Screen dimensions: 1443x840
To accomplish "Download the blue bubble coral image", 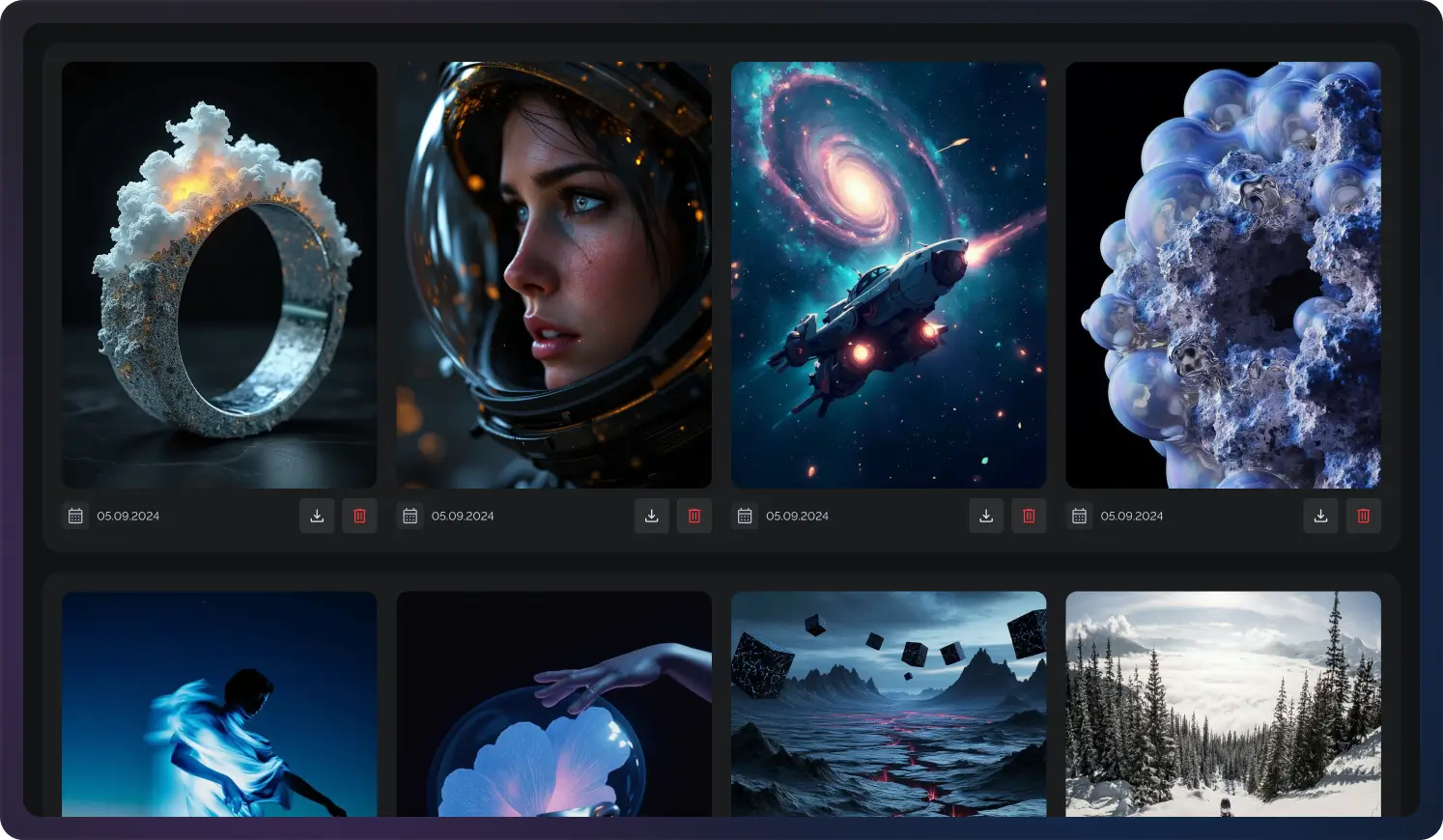I will pos(1320,516).
